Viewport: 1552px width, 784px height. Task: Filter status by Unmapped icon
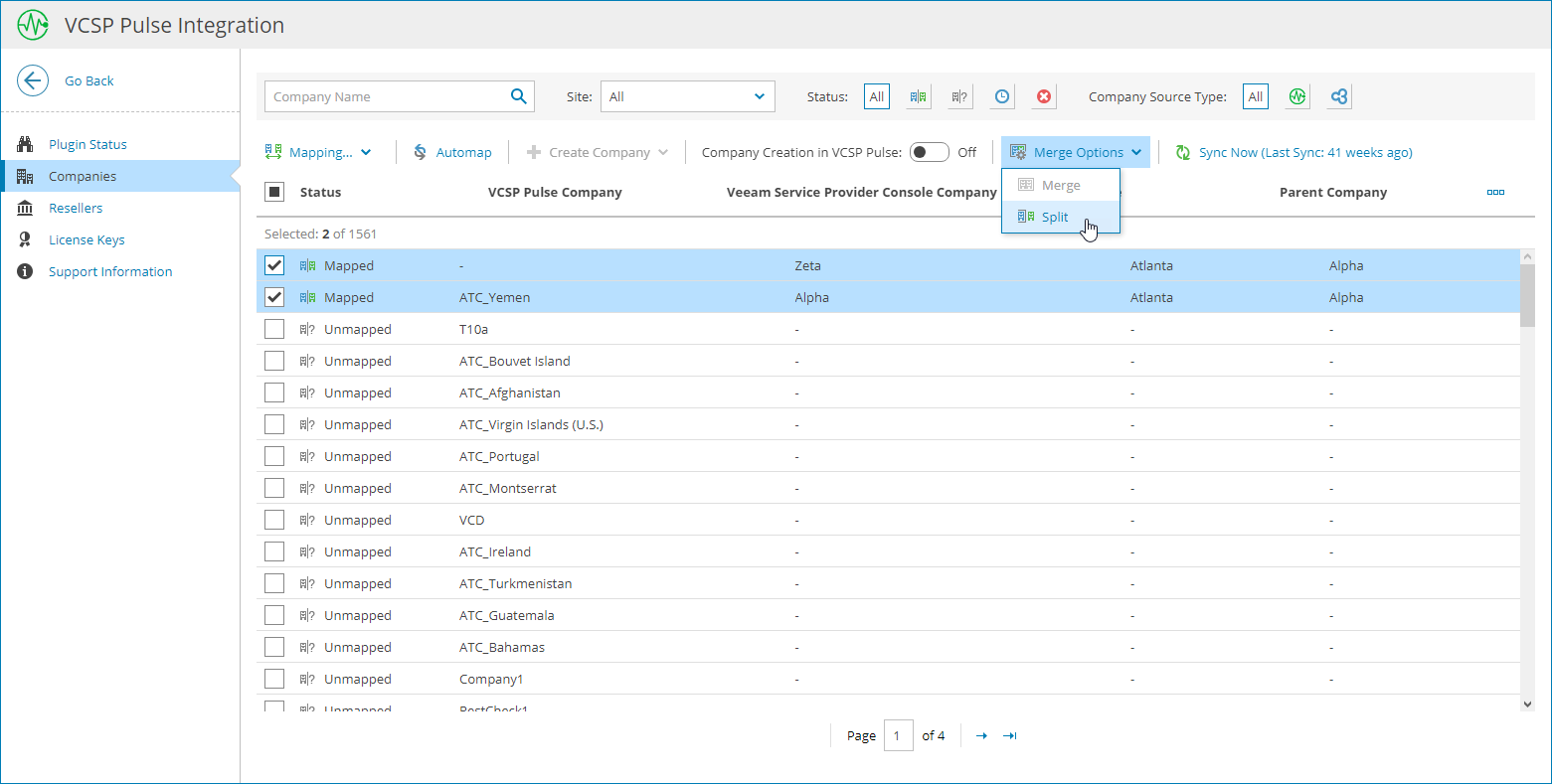[x=959, y=96]
